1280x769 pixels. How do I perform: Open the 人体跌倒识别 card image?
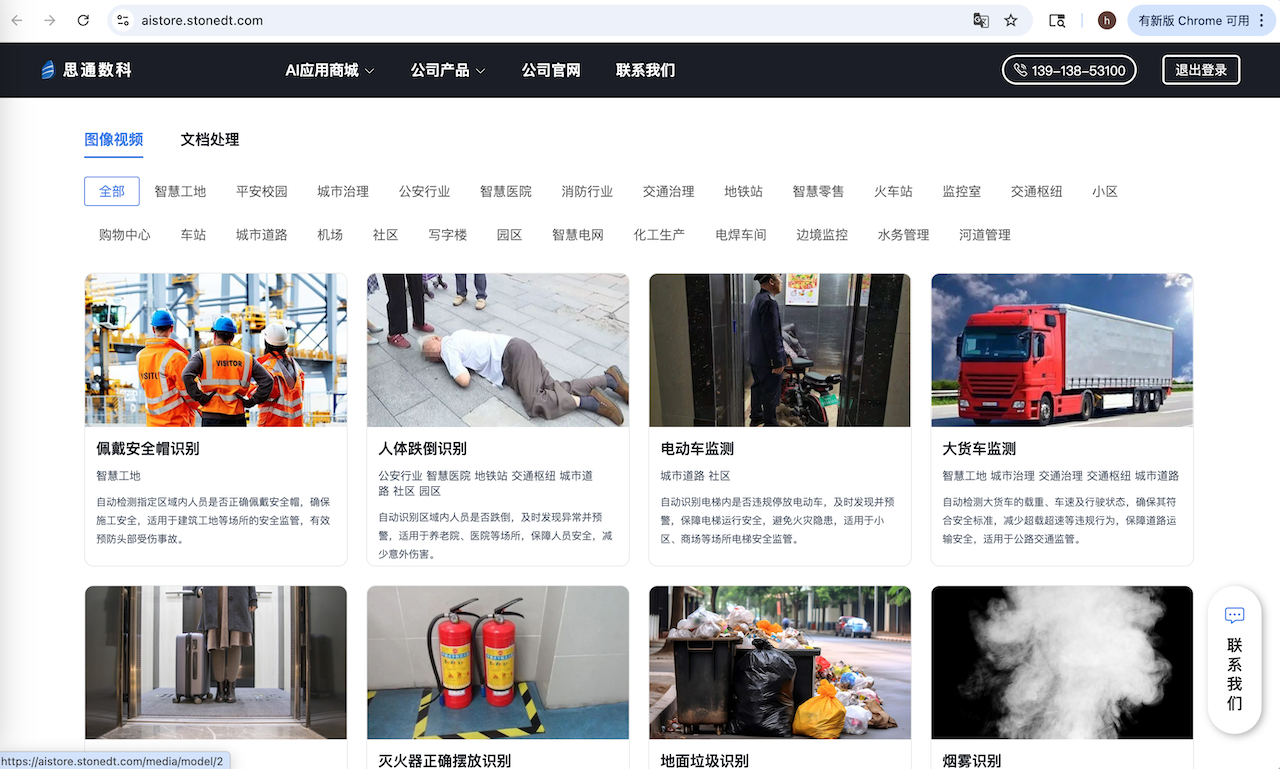[498, 350]
